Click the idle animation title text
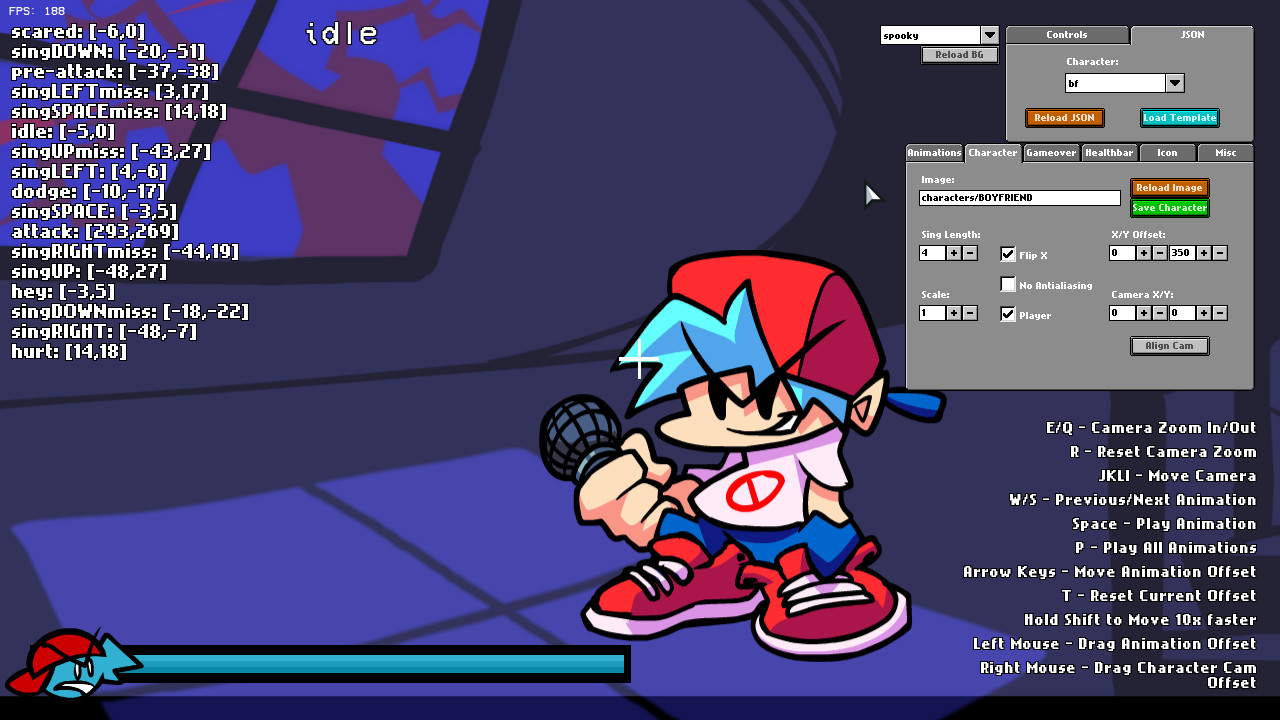The width and height of the screenshot is (1280, 720). coord(342,34)
